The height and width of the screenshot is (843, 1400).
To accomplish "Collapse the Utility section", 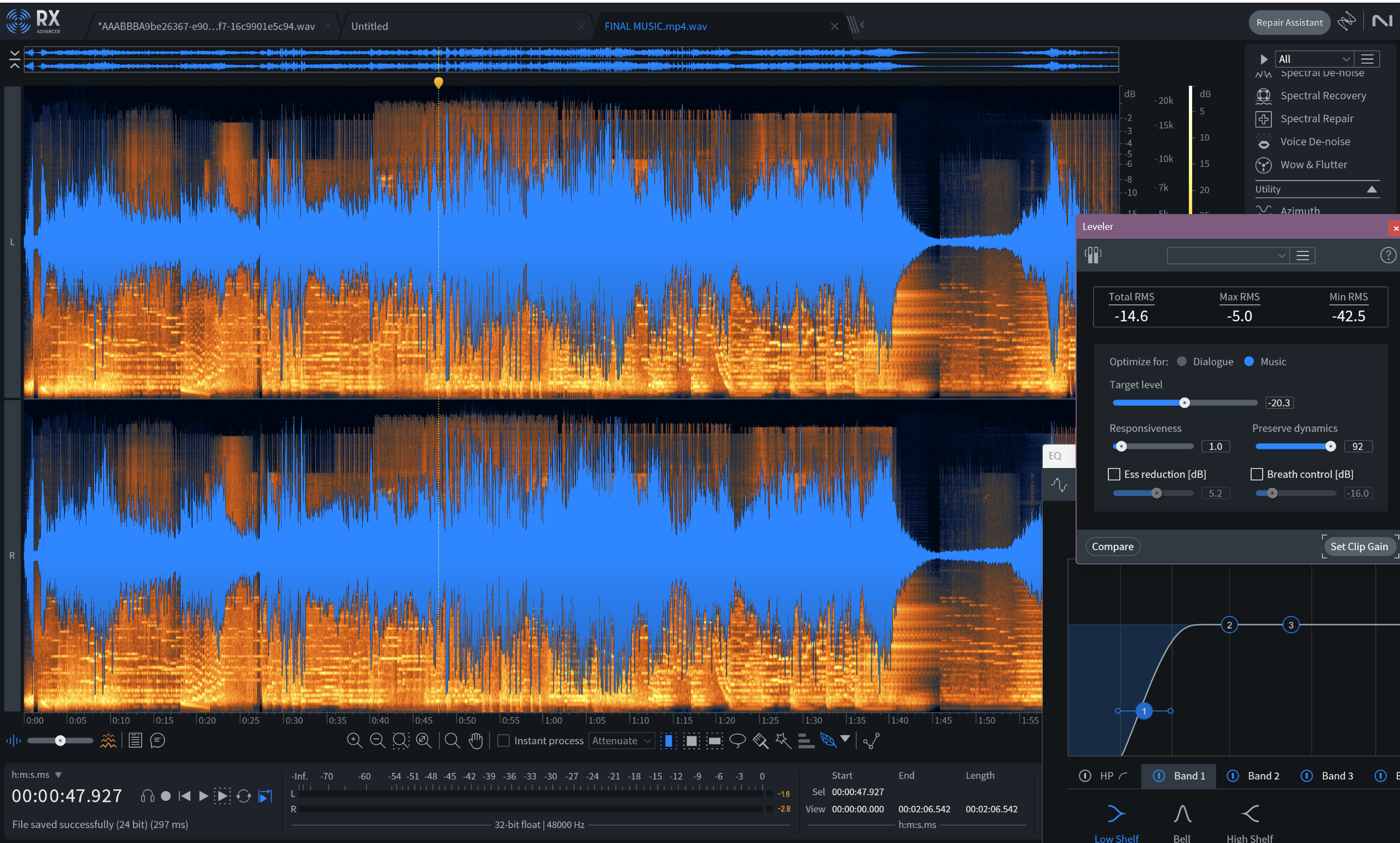I will pyautogui.click(x=1372, y=189).
